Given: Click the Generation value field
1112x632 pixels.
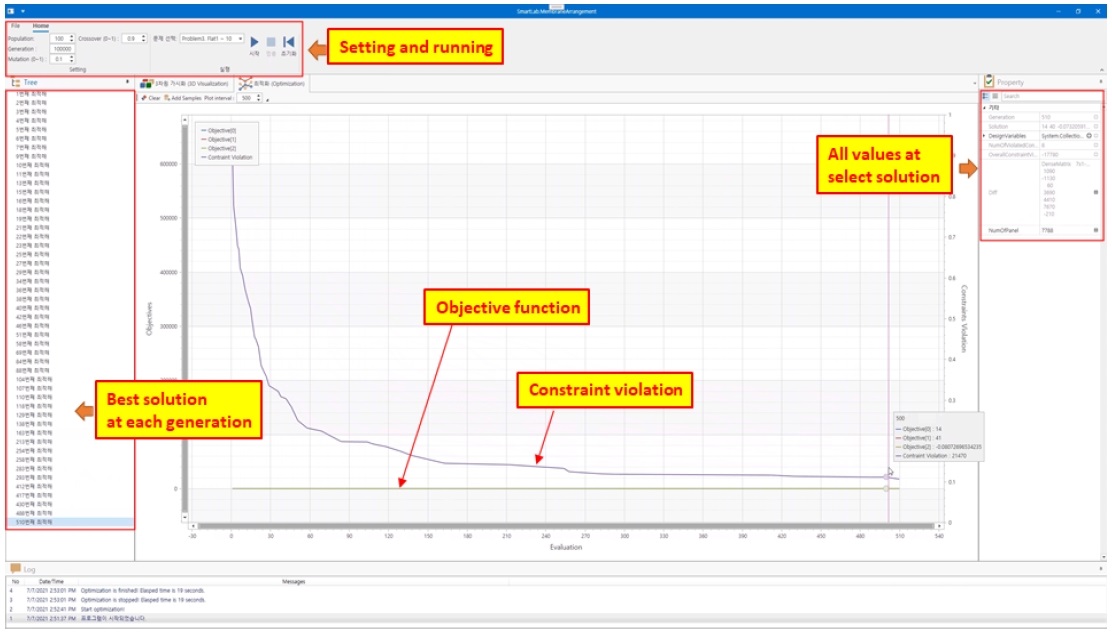Looking at the screenshot, I should [62, 49].
